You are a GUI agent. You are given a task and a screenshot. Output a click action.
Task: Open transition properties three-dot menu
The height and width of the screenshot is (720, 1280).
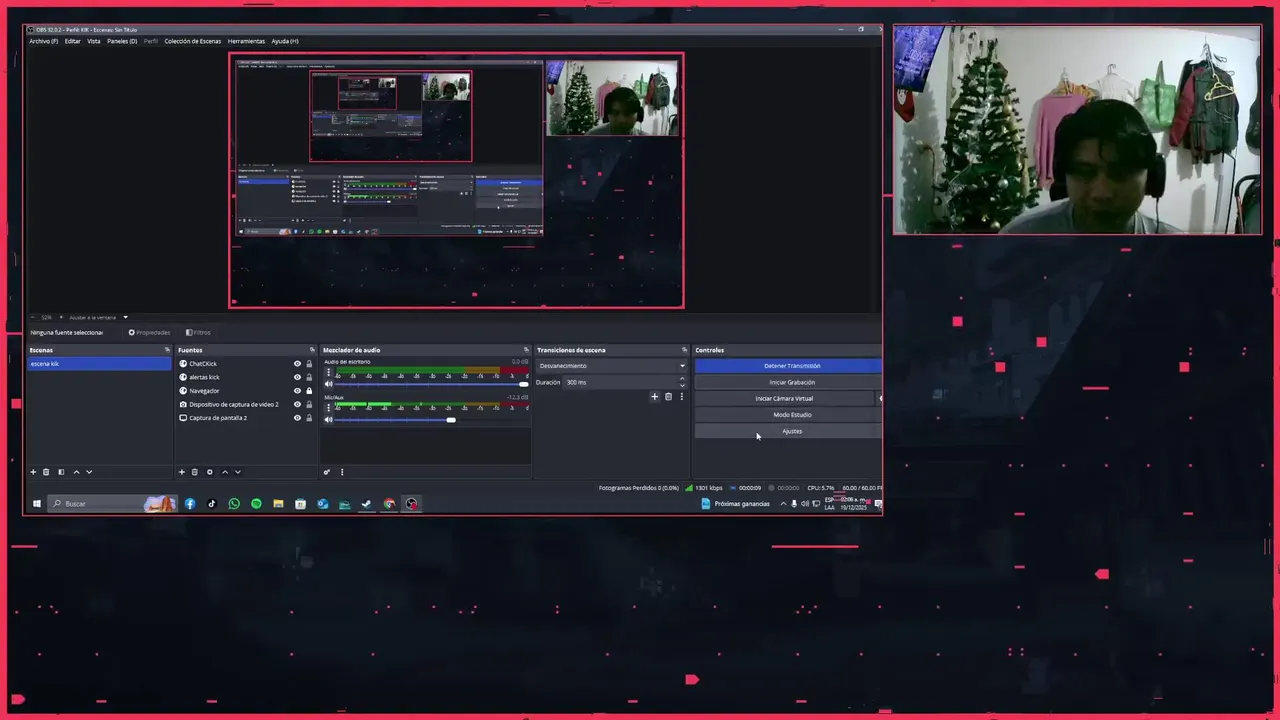coord(682,397)
